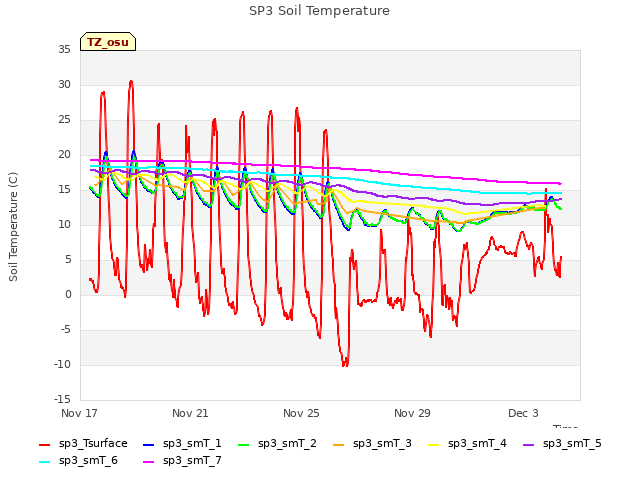Click the Dec 3 x-axis tick label
This screenshot has width=640, height=480.
523,413
